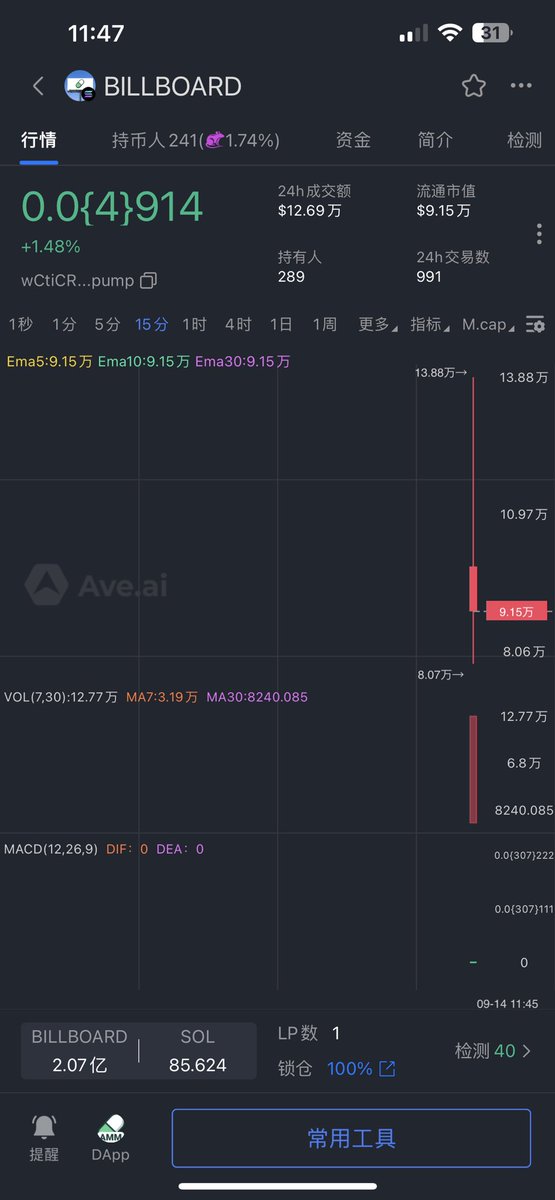Tap the vertical dots beside stats

(x=539, y=234)
